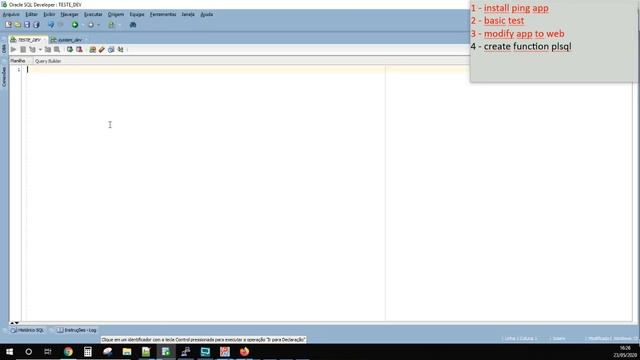Open Task View on the taskbar
This screenshot has height=360, width=640.
(48, 351)
